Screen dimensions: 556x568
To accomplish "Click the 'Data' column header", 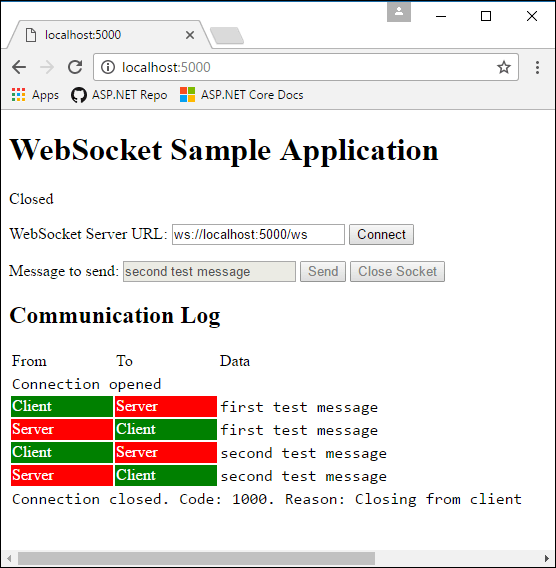I will click(235, 361).
